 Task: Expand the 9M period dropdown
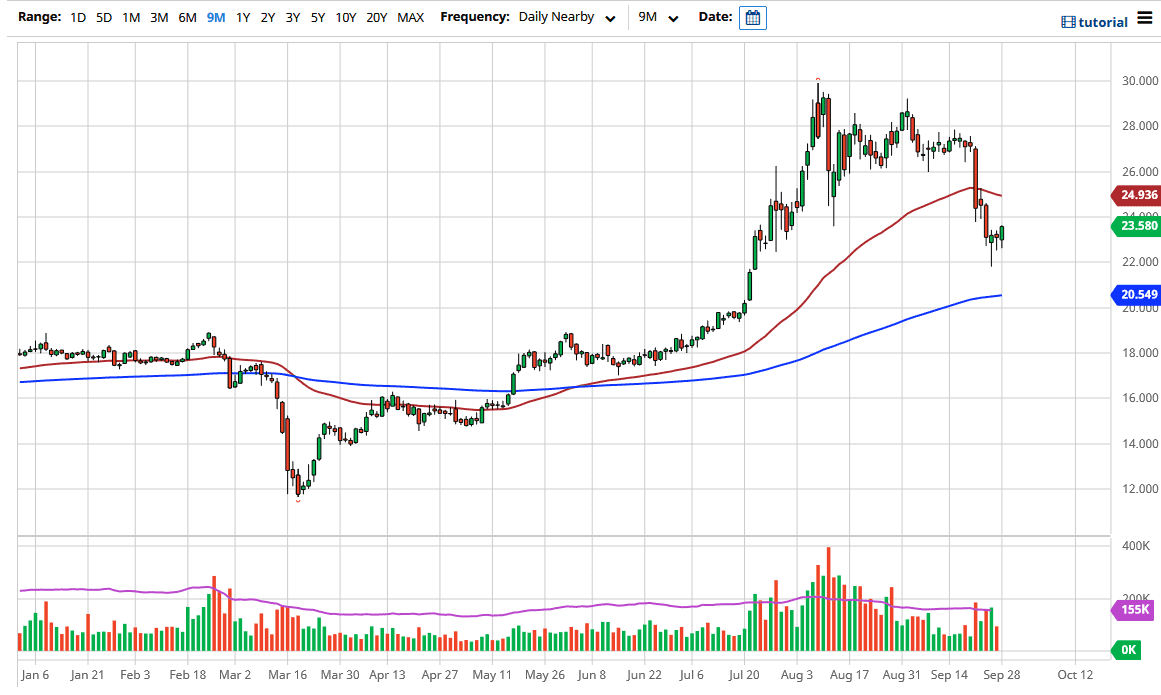point(658,17)
